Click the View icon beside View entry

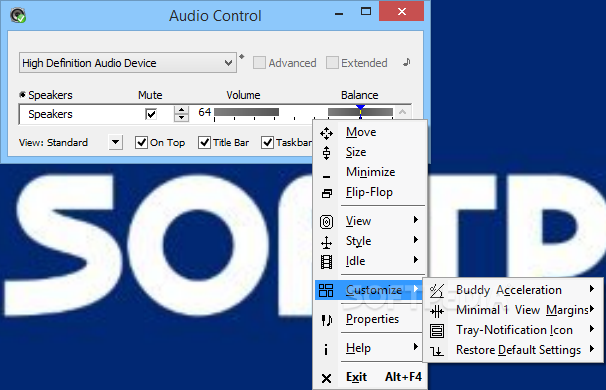[327, 222]
